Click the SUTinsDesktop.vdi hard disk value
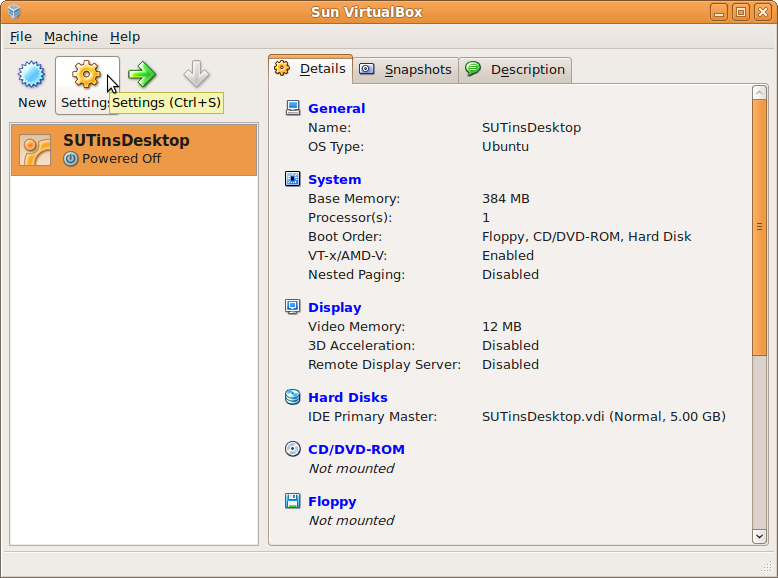 [604, 416]
